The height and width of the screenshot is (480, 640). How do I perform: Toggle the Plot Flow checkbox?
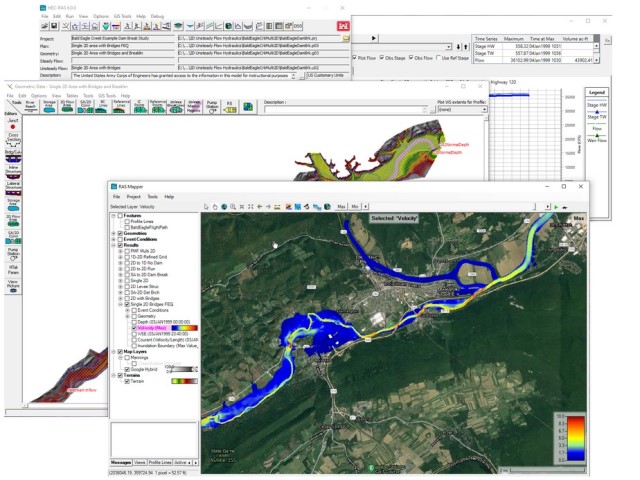tap(354, 58)
